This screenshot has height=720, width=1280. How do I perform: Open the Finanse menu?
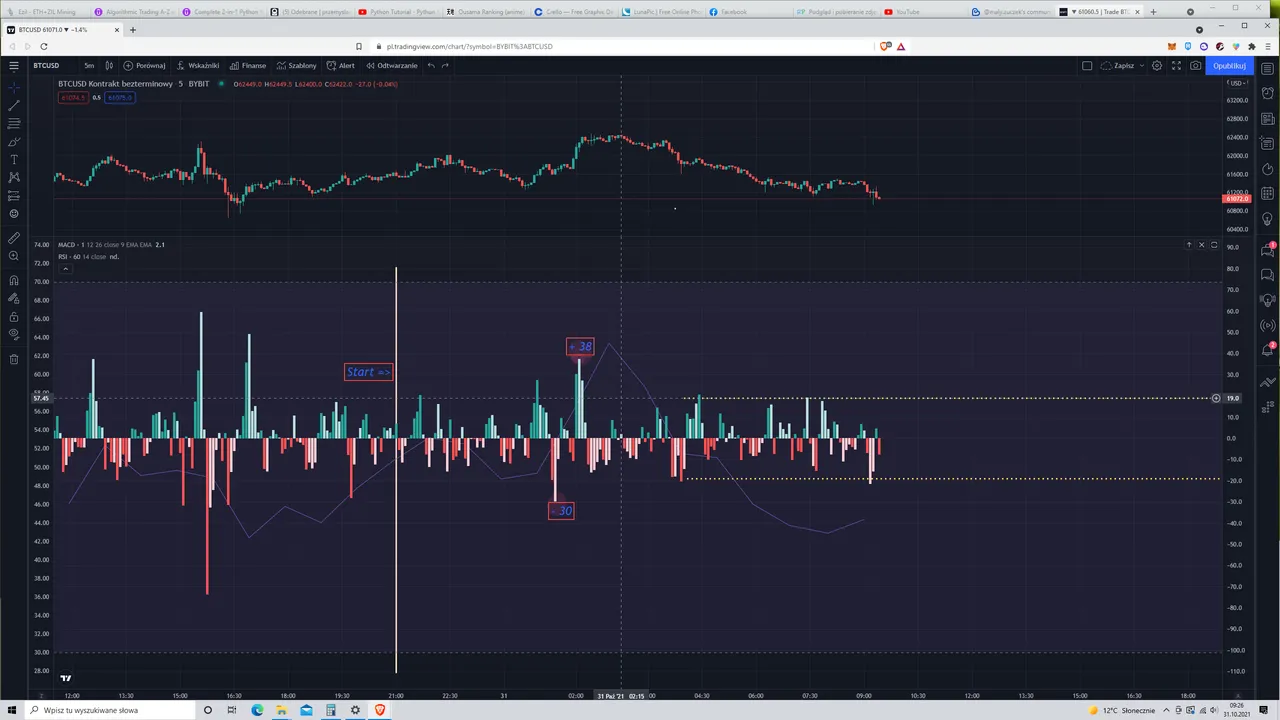click(x=248, y=65)
